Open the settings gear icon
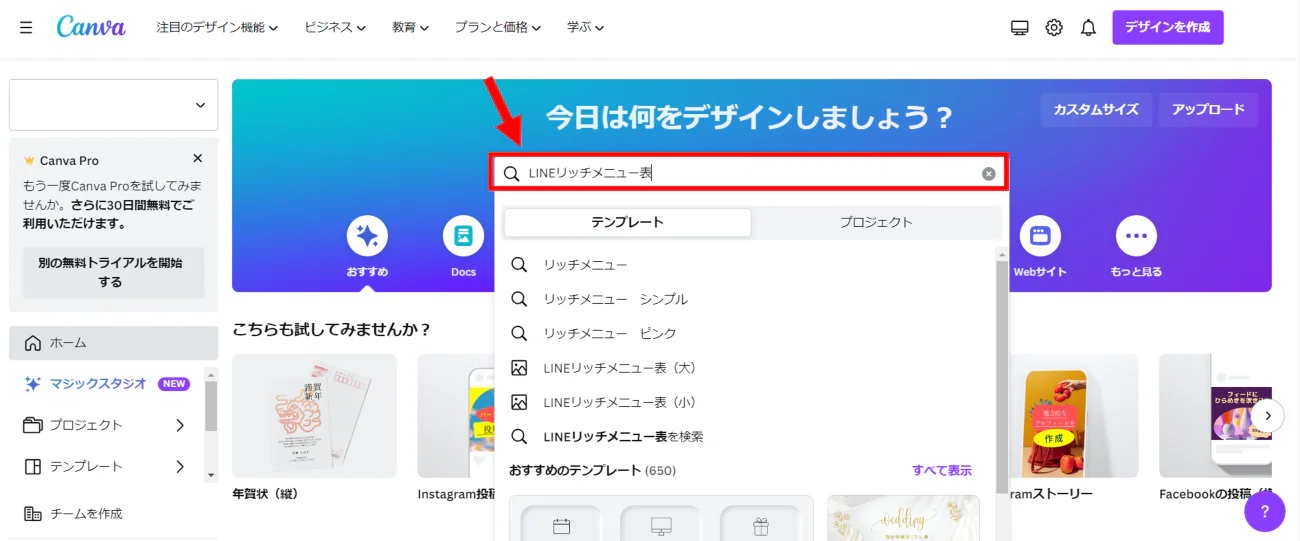This screenshot has width=1300, height=541. click(x=1054, y=28)
